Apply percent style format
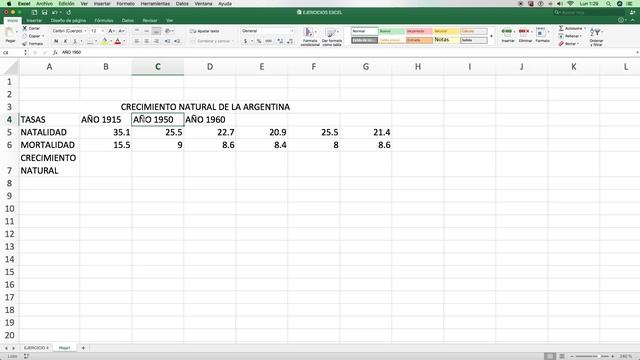 point(259,41)
